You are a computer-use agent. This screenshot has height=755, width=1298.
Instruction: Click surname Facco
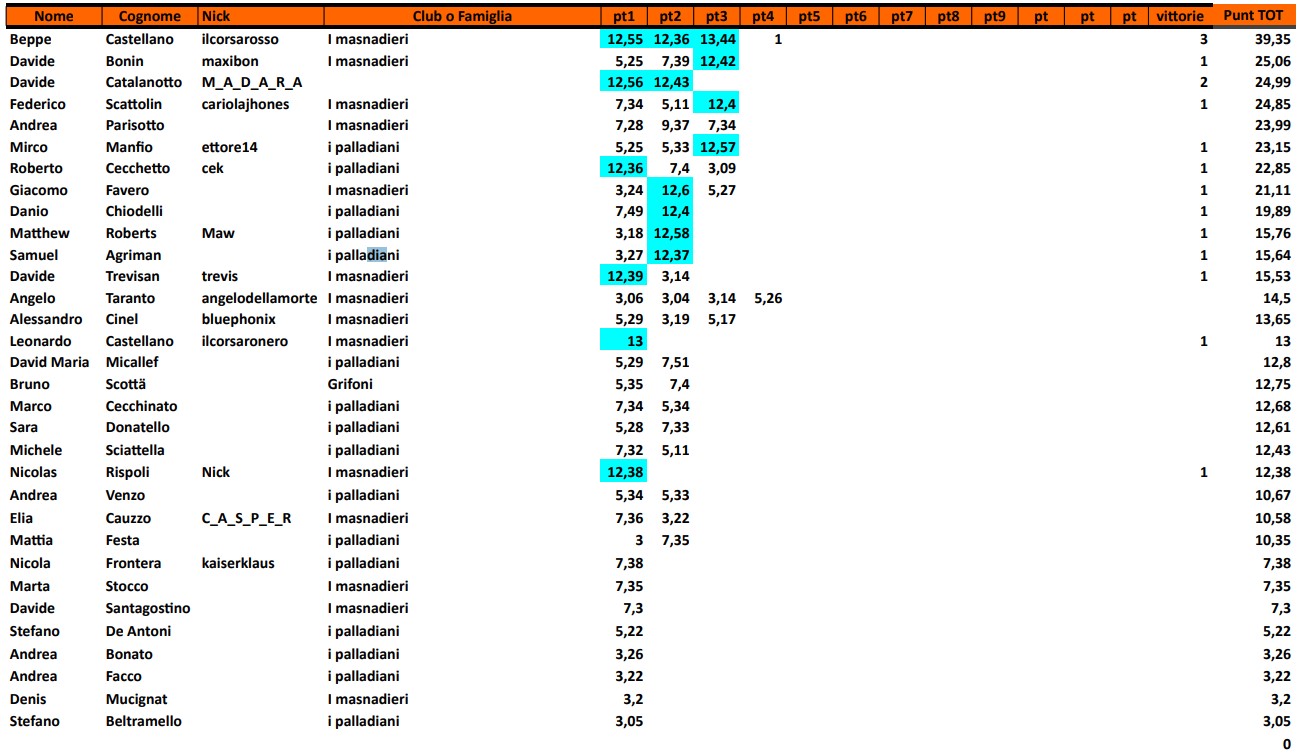click(x=124, y=676)
